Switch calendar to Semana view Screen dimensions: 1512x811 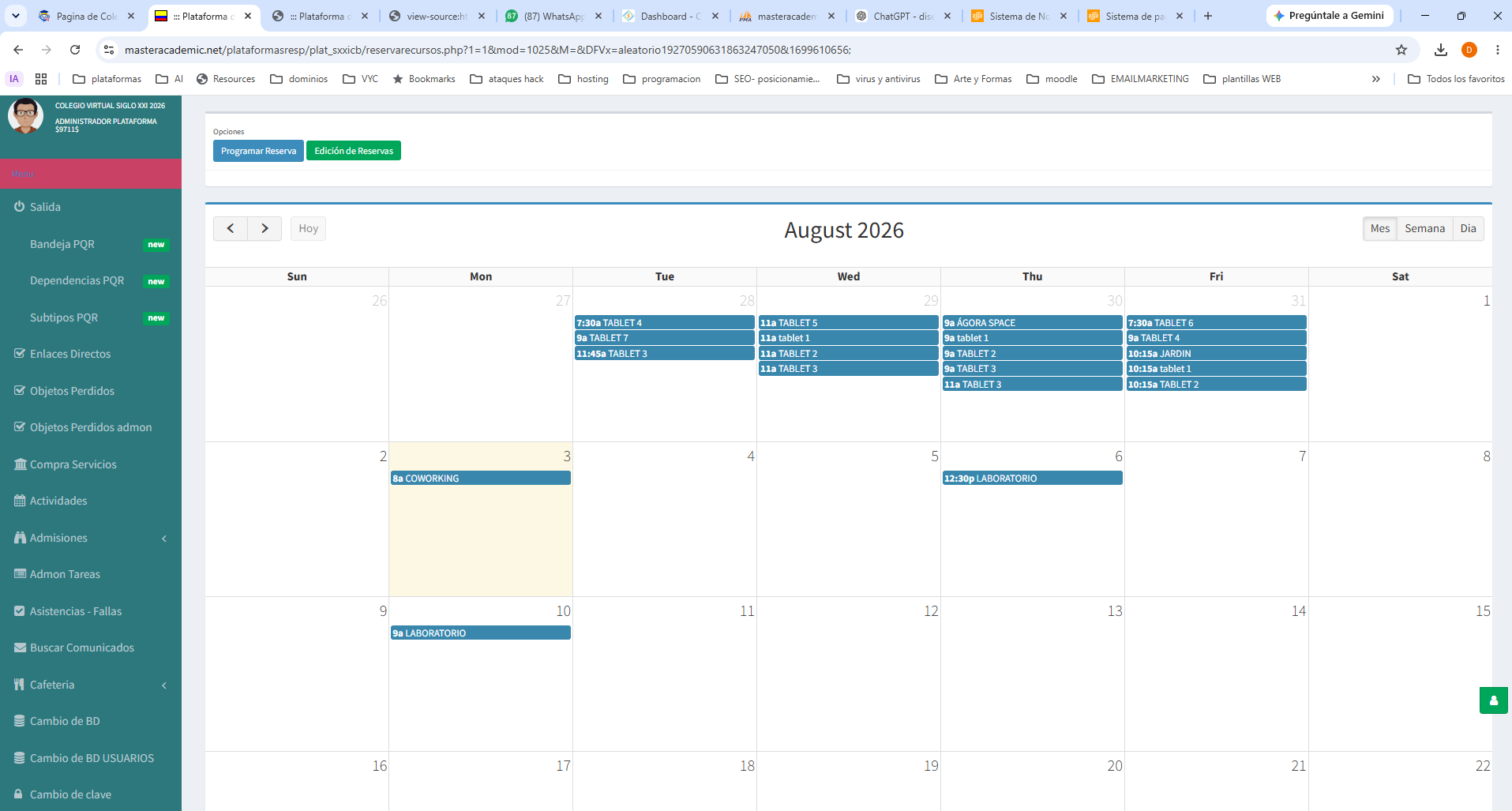[1424, 228]
